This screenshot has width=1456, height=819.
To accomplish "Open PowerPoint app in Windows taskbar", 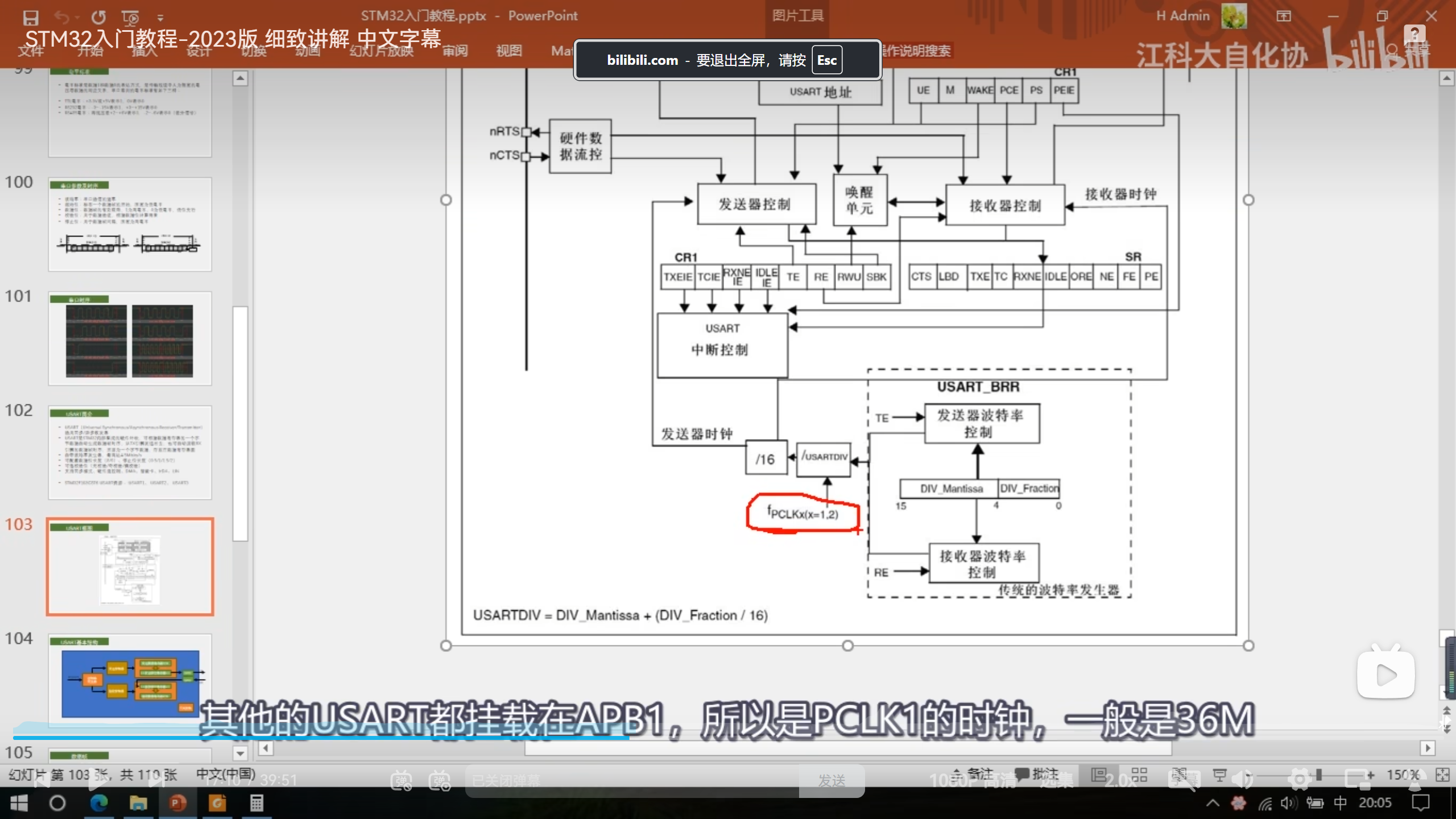I will 177,803.
